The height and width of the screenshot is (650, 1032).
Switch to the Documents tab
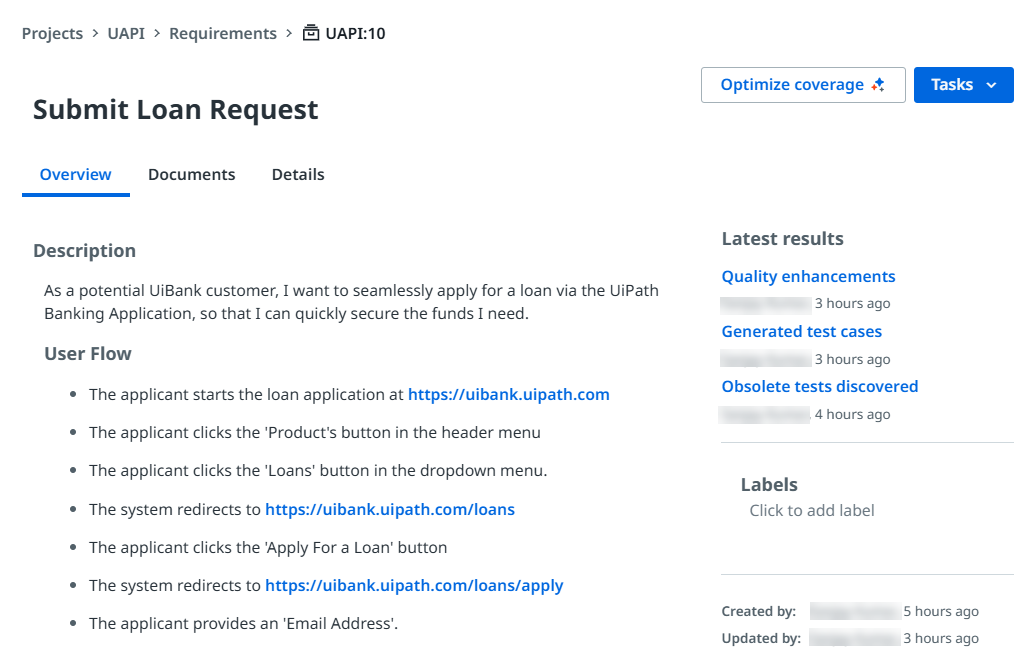pos(191,174)
